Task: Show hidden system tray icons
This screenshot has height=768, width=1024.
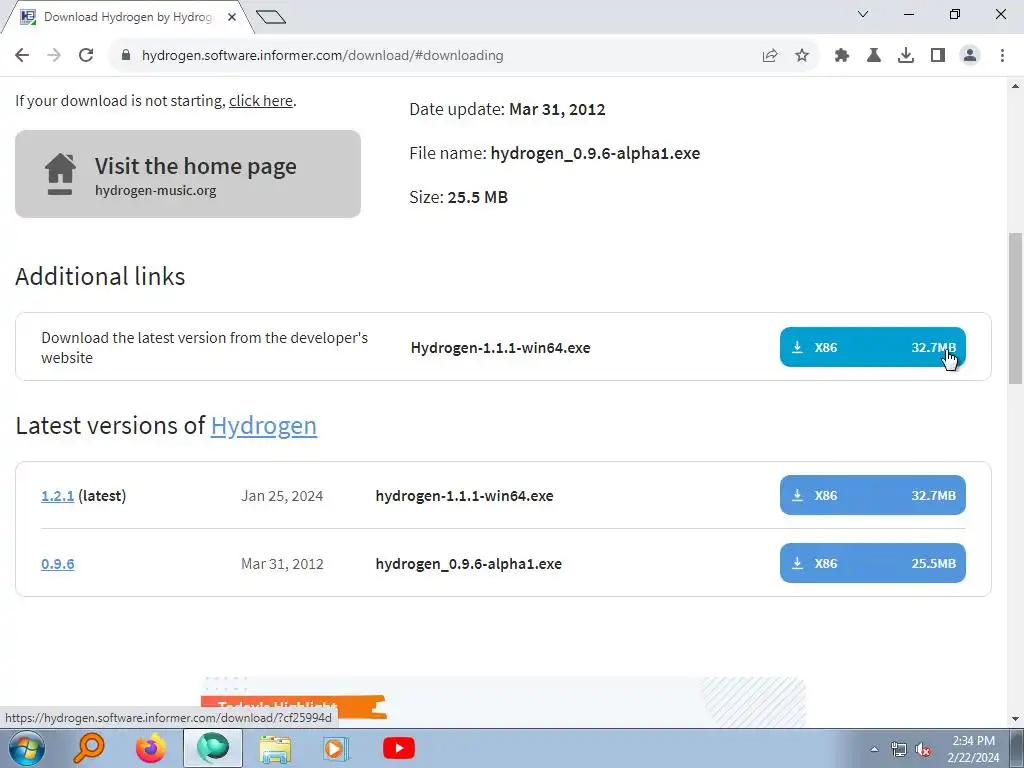Action: click(874, 749)
